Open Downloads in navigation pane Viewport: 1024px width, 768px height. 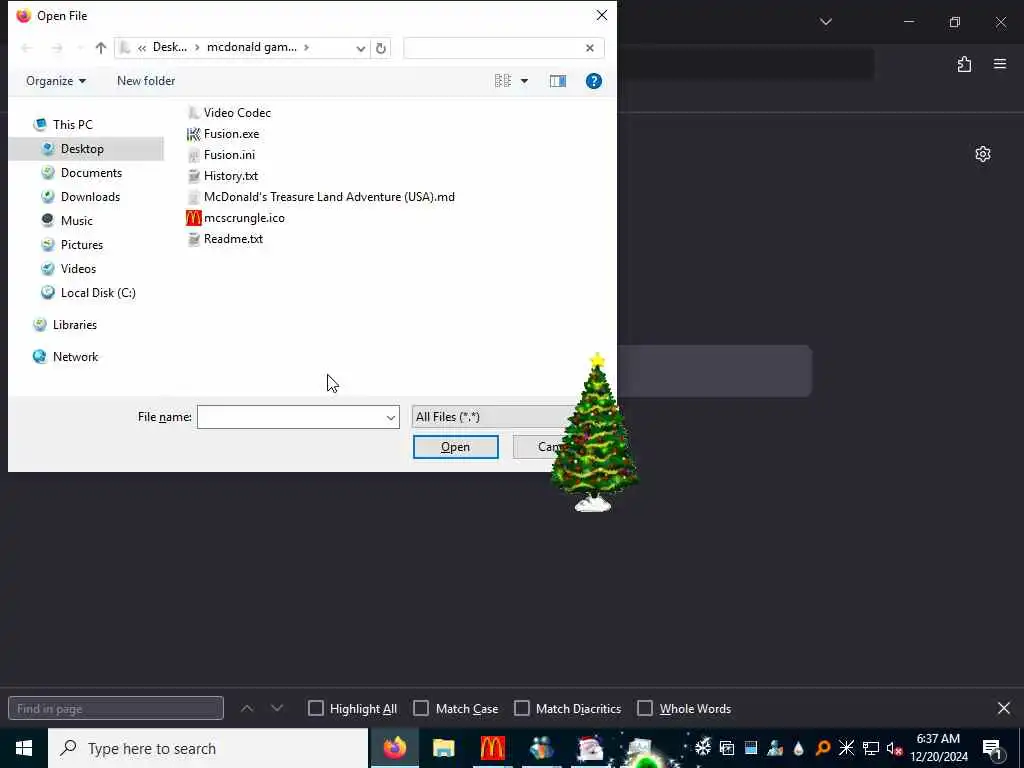click(90, 197)
